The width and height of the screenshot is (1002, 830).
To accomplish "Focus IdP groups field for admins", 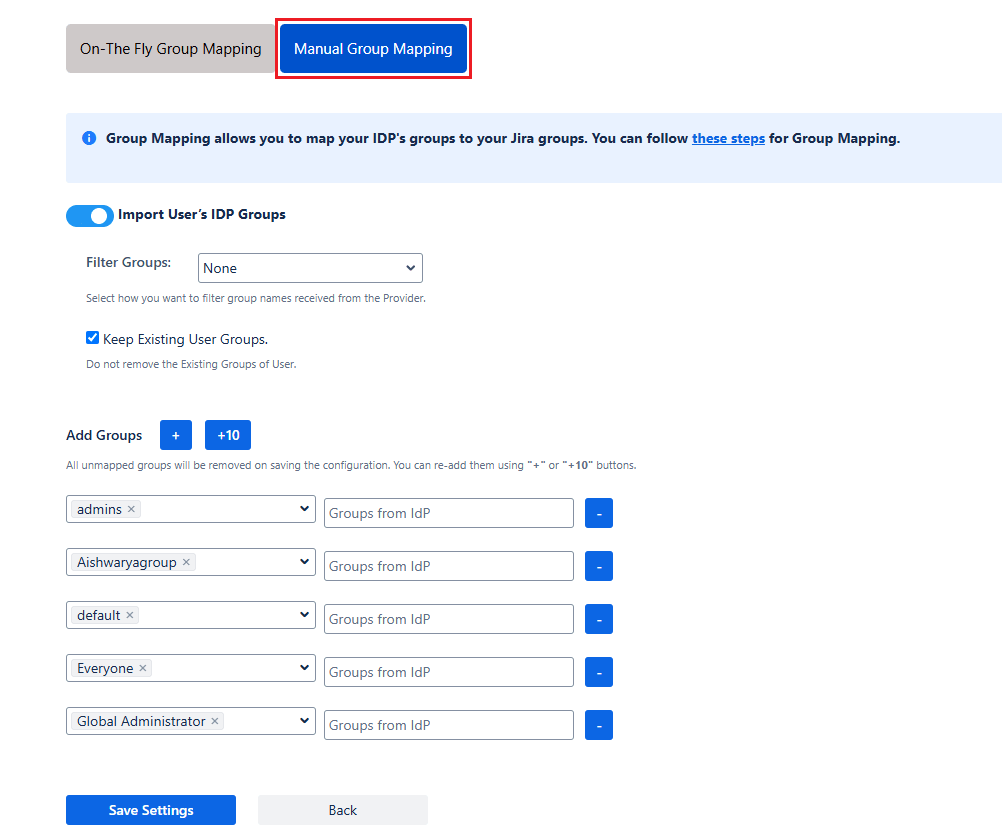I will (449, 513).
